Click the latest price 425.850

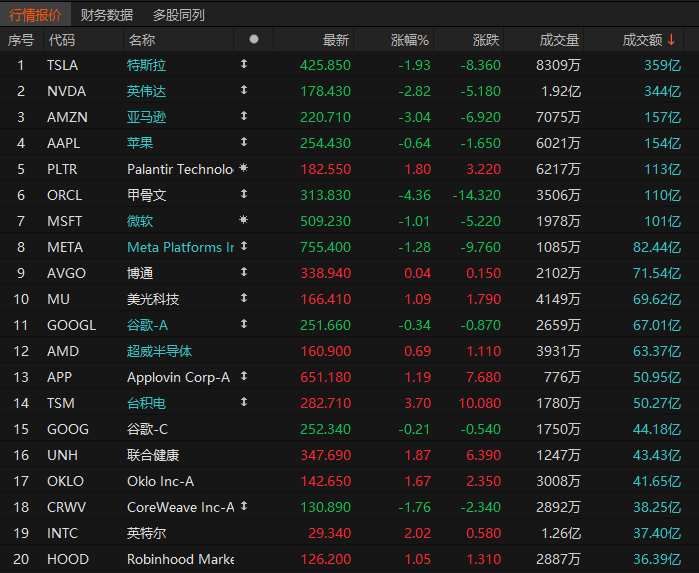coord(325,65)
